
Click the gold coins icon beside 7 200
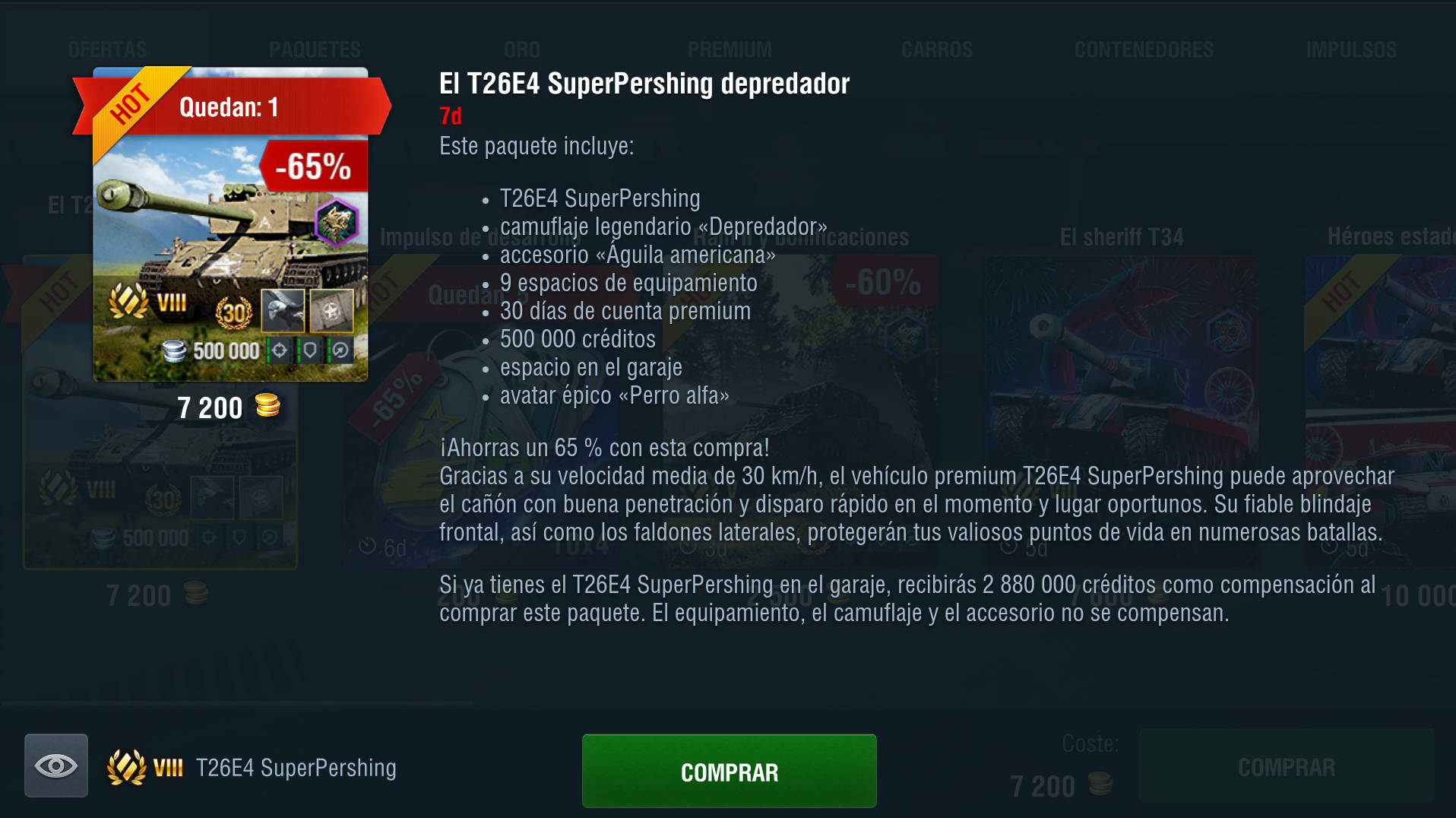pyautogui.click(x=267, y=405)
